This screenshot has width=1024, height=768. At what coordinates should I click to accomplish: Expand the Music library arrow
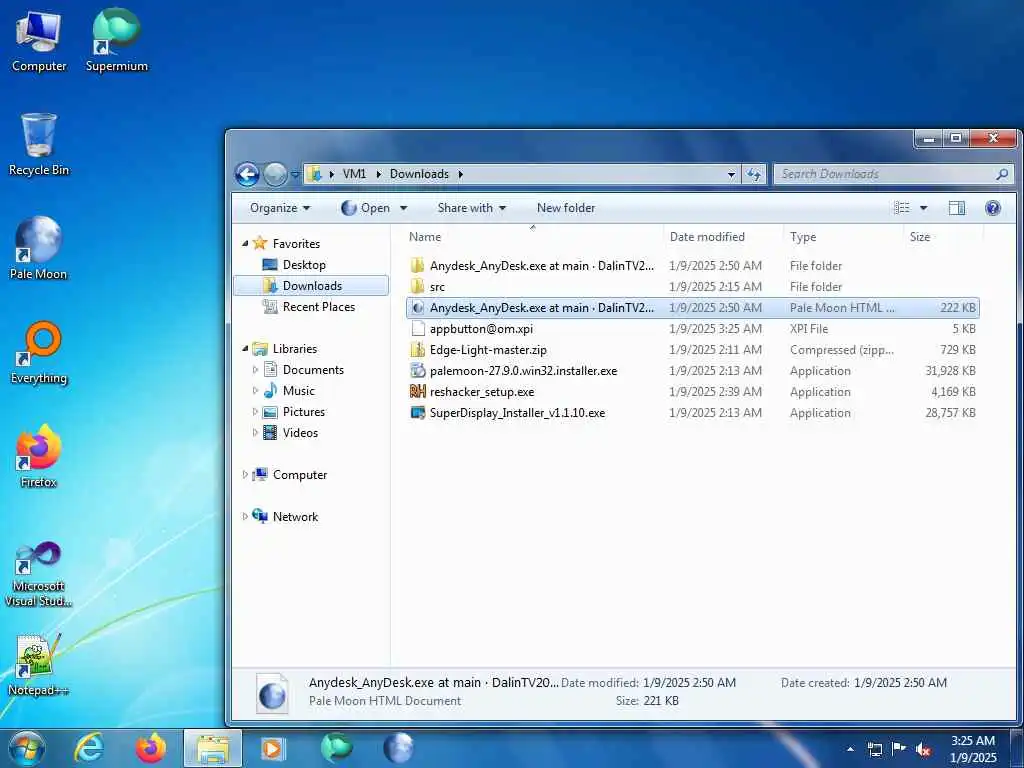click(x=255, y=391)
